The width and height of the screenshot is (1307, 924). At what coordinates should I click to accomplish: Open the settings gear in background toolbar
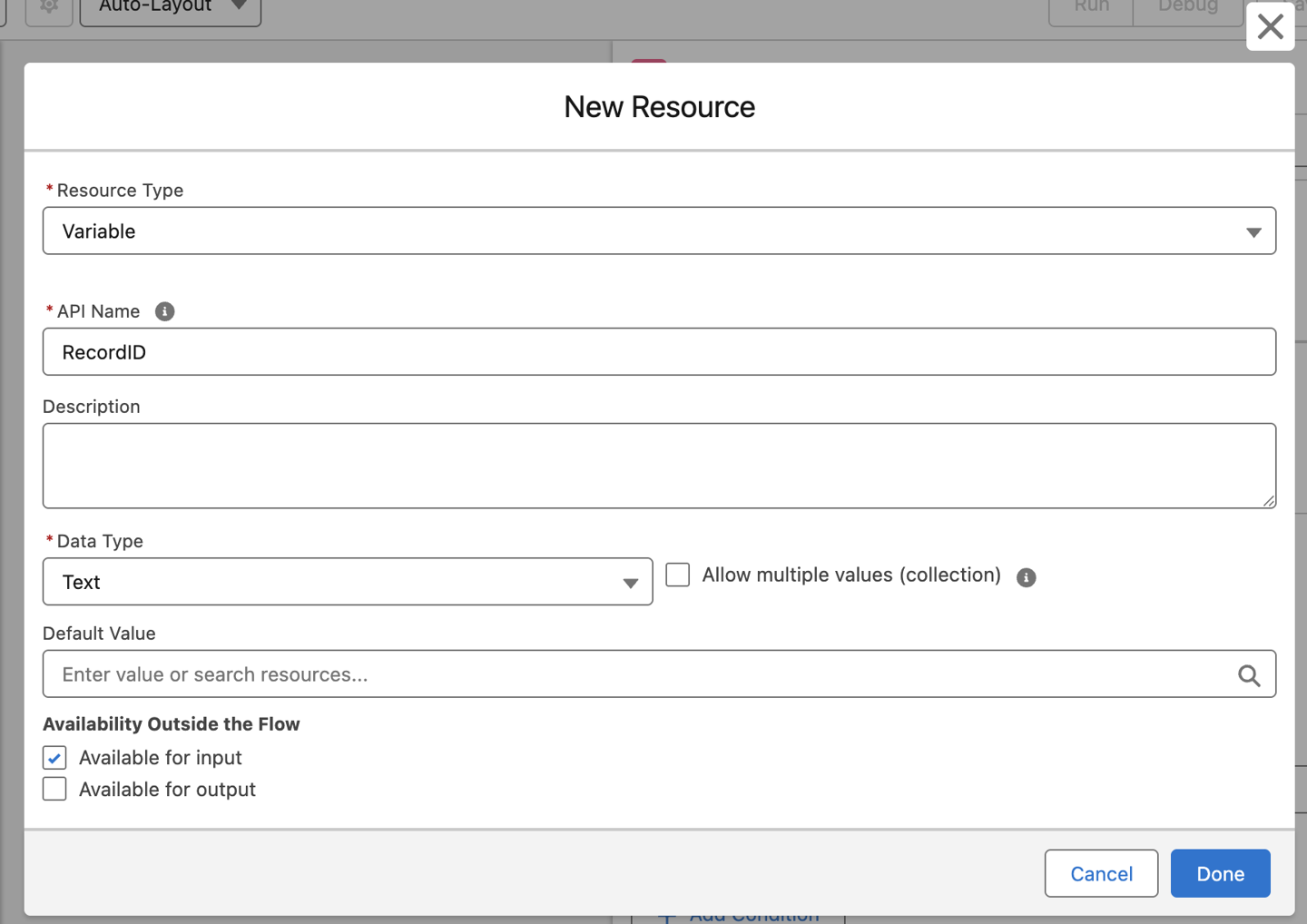(x=49, y=7)
